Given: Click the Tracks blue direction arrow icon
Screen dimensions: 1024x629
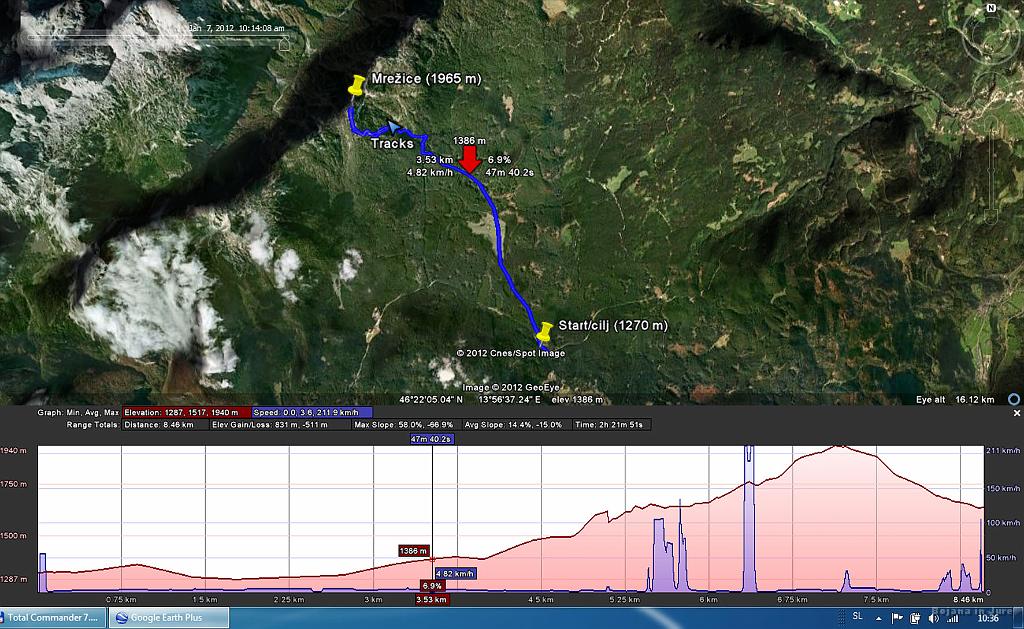Looking at the screenshot, I should point(394,127).
